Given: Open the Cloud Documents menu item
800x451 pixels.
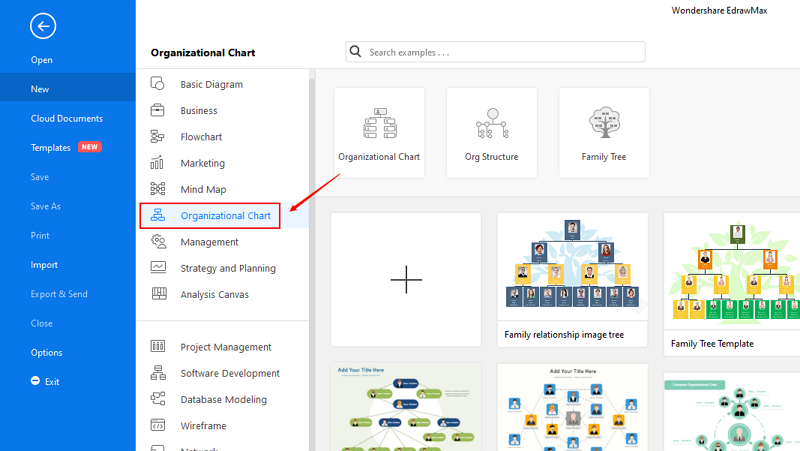Looking at the screenshot, I should [67, 118].
